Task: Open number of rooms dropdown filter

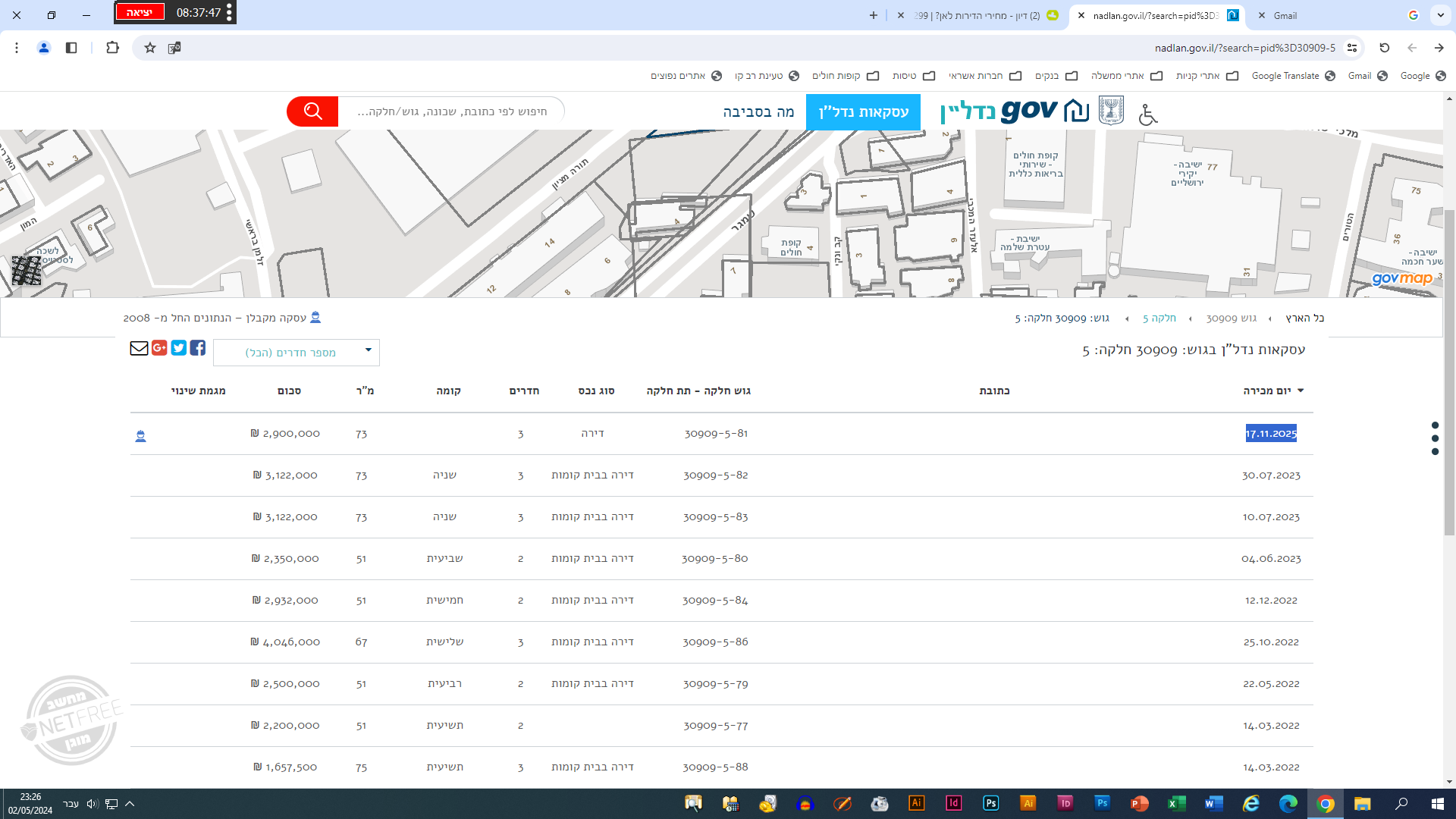Action: pos(297,353)
